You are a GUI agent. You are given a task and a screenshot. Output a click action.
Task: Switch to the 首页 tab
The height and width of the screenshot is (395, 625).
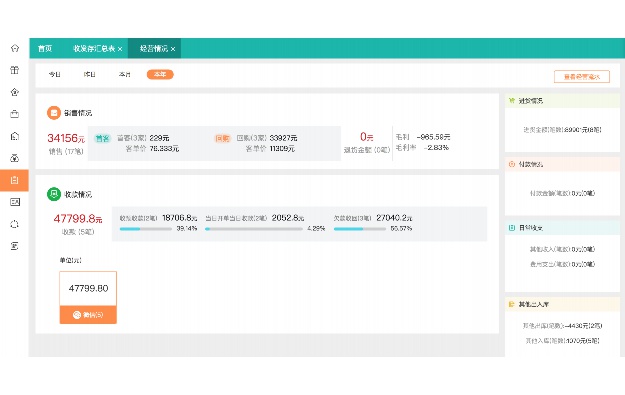(x=45, y=49)
